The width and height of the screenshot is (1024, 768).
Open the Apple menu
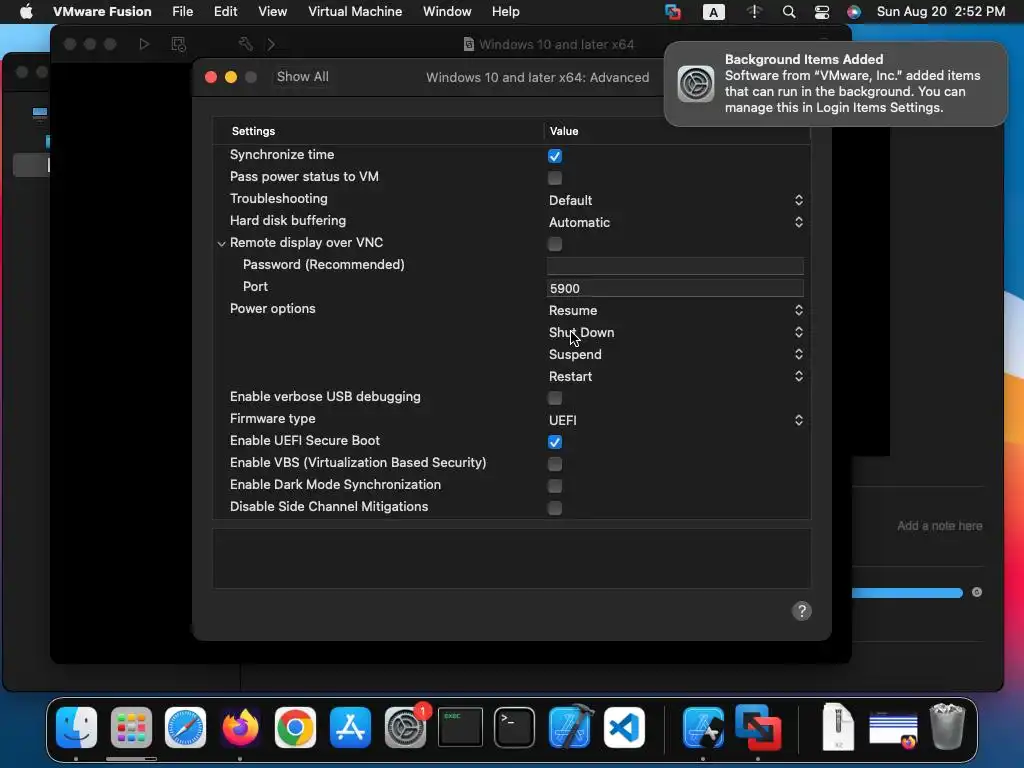pos(26,11)
